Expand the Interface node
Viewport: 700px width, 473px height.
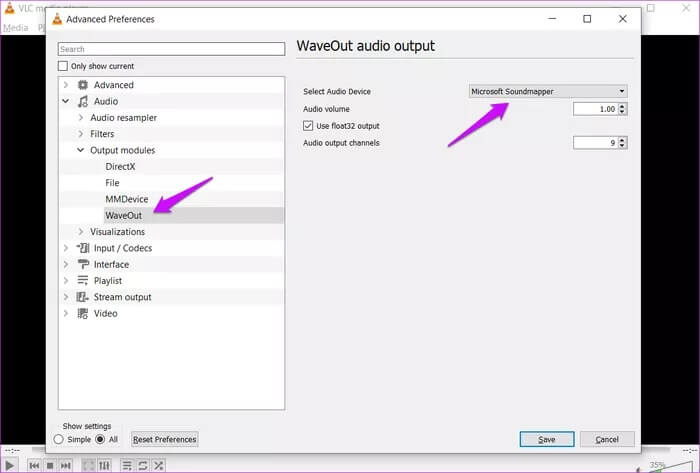point(66,264)
